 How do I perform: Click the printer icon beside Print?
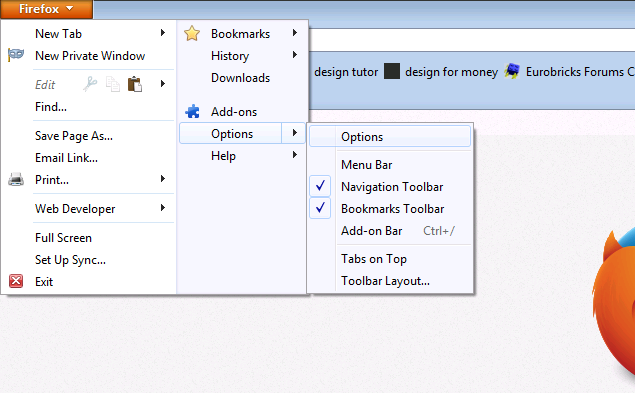coord(16,179)
